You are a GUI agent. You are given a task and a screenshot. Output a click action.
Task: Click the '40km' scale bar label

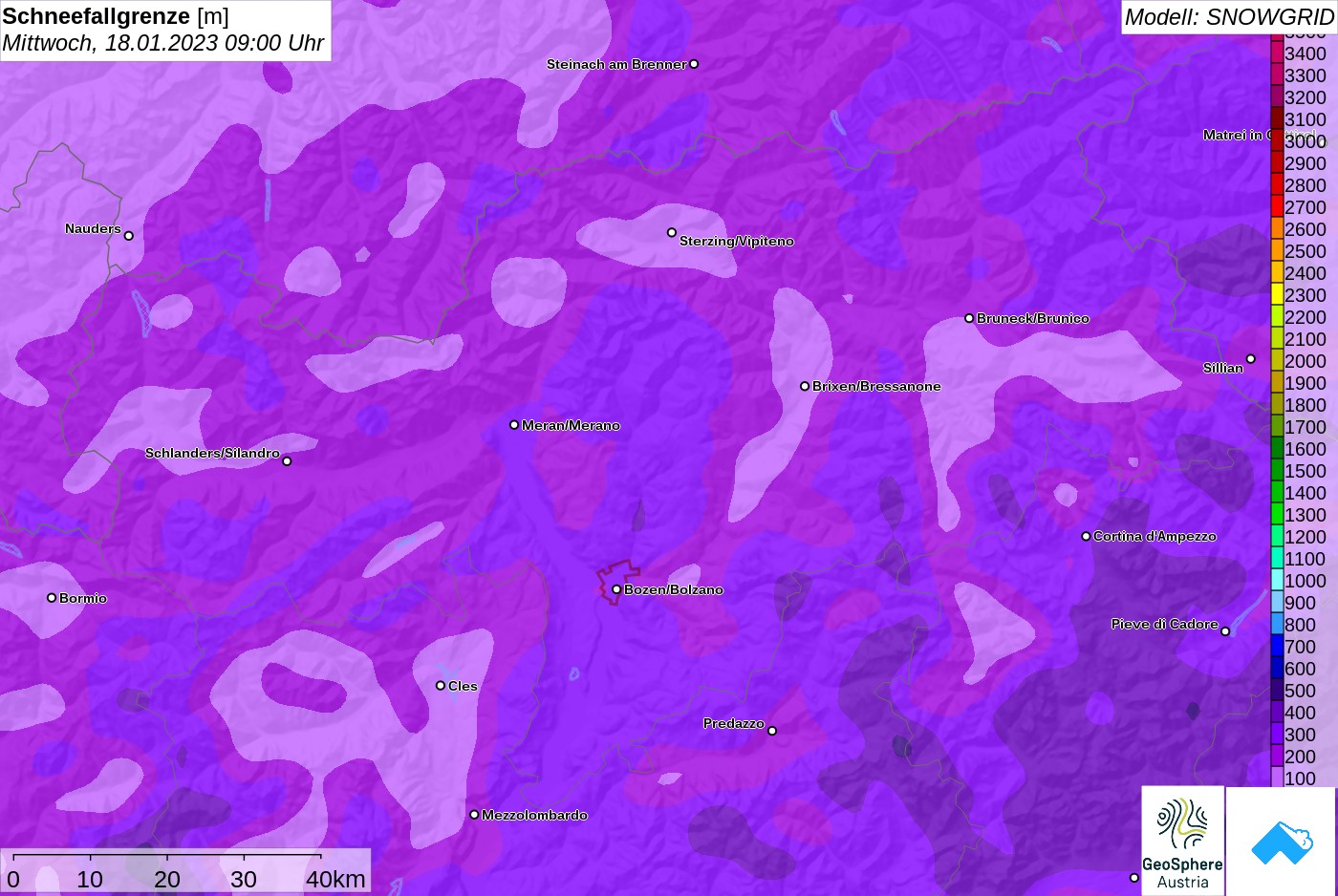click(x=335, y=880)
